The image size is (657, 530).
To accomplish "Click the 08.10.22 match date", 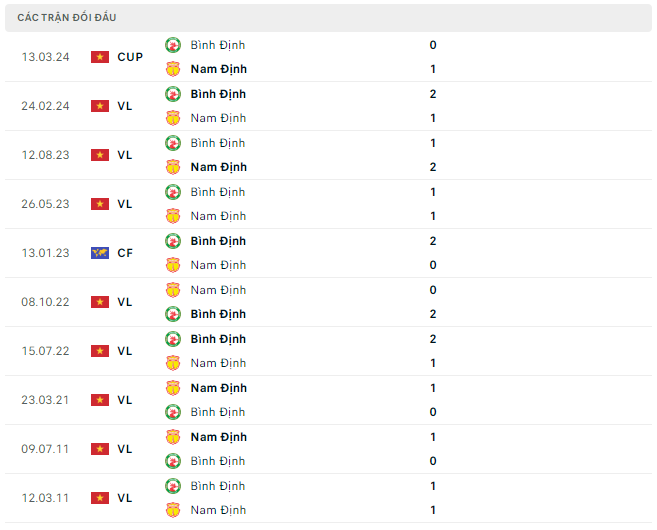I will click(45, 302).
